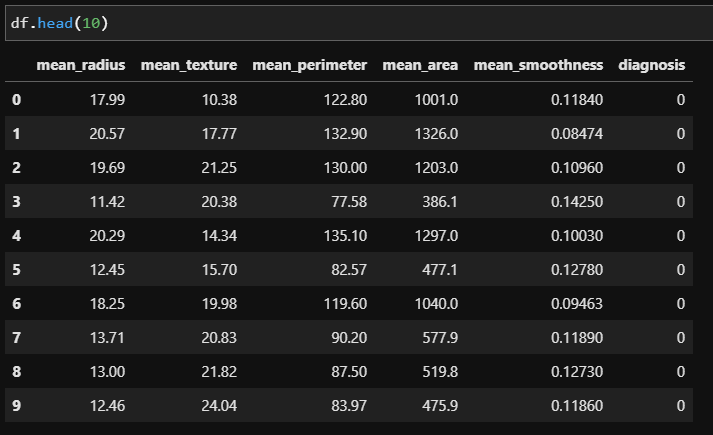
Task: Click row index 9 label
Action: [15, 405]
